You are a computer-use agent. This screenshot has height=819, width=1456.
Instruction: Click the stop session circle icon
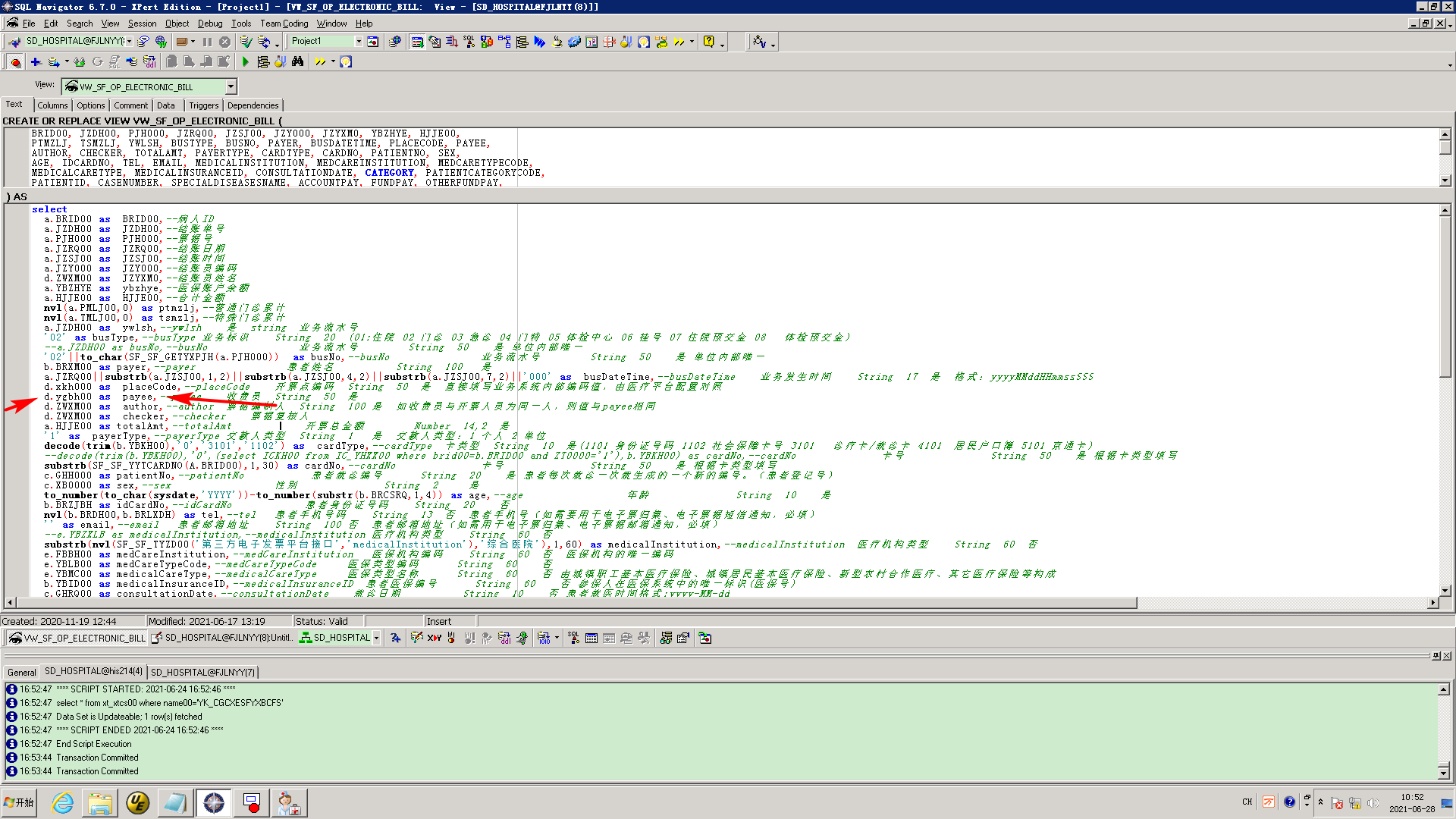pos(224,42)
